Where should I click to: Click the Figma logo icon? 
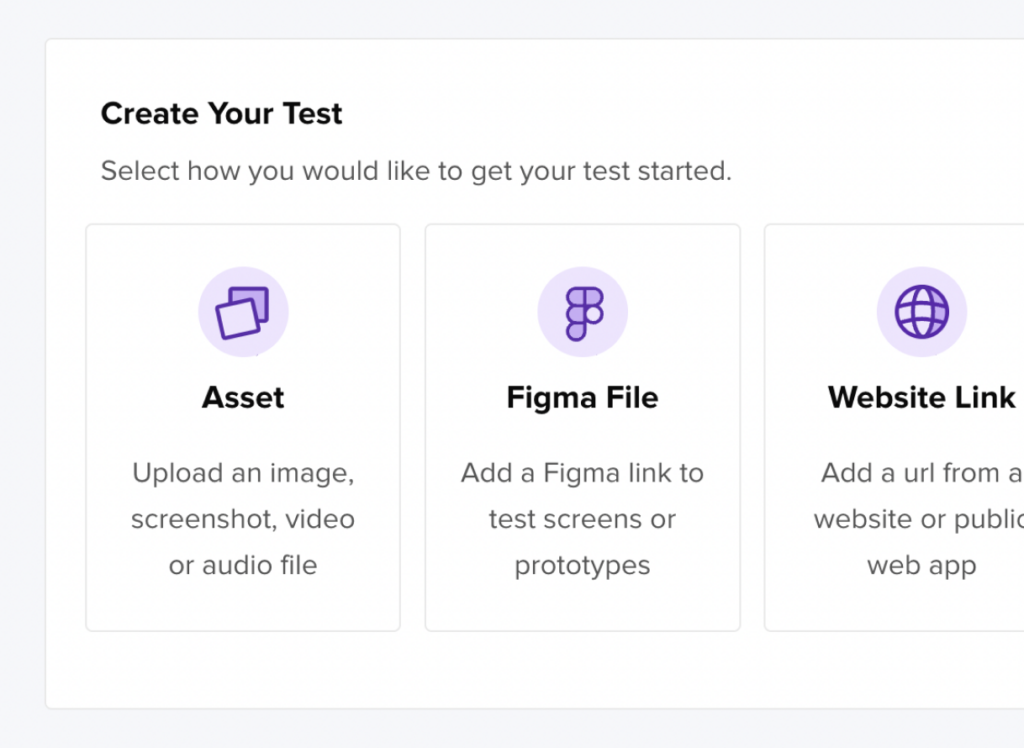coord(582,312)
